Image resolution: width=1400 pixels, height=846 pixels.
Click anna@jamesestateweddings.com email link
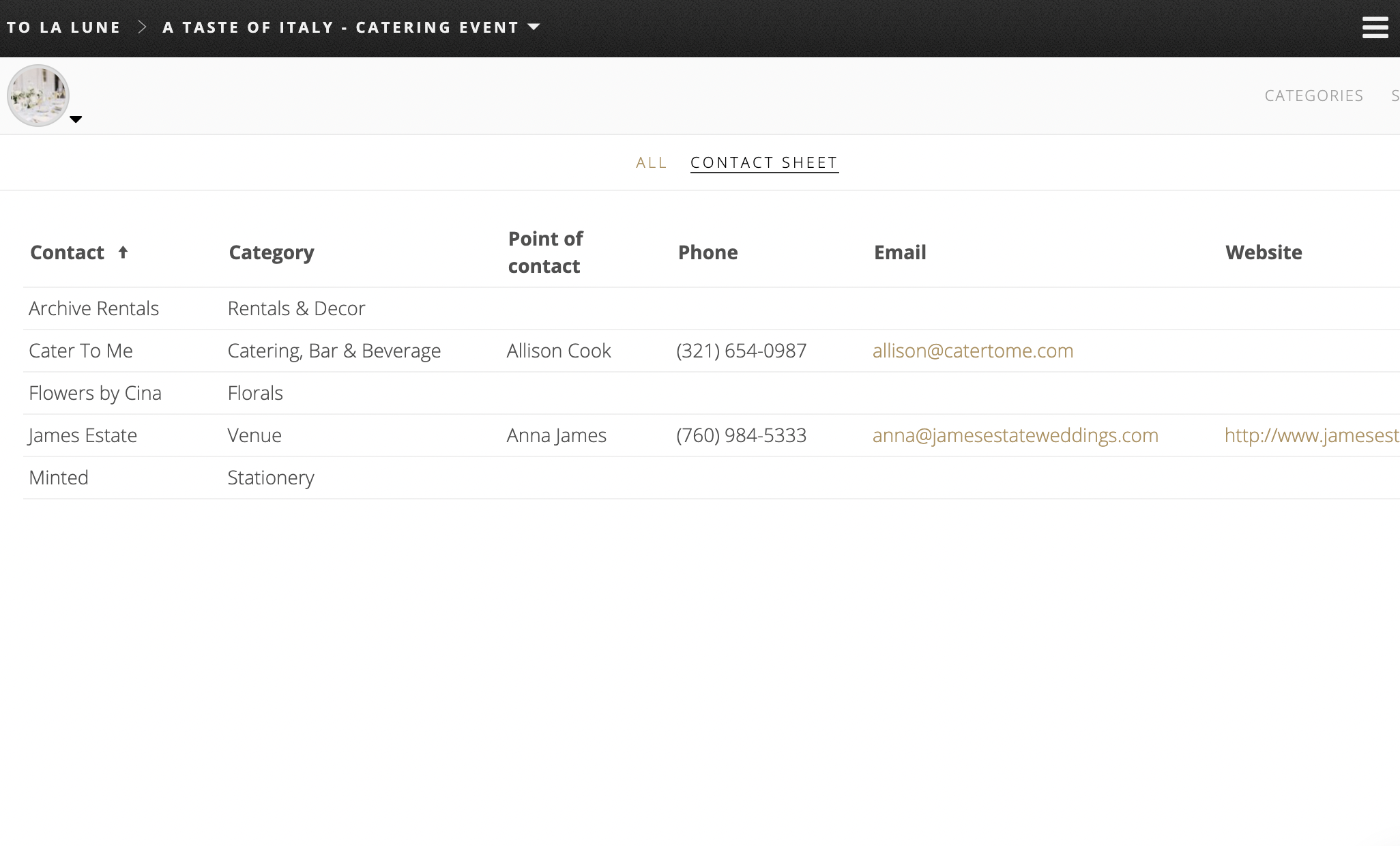tap(1015, 435)
